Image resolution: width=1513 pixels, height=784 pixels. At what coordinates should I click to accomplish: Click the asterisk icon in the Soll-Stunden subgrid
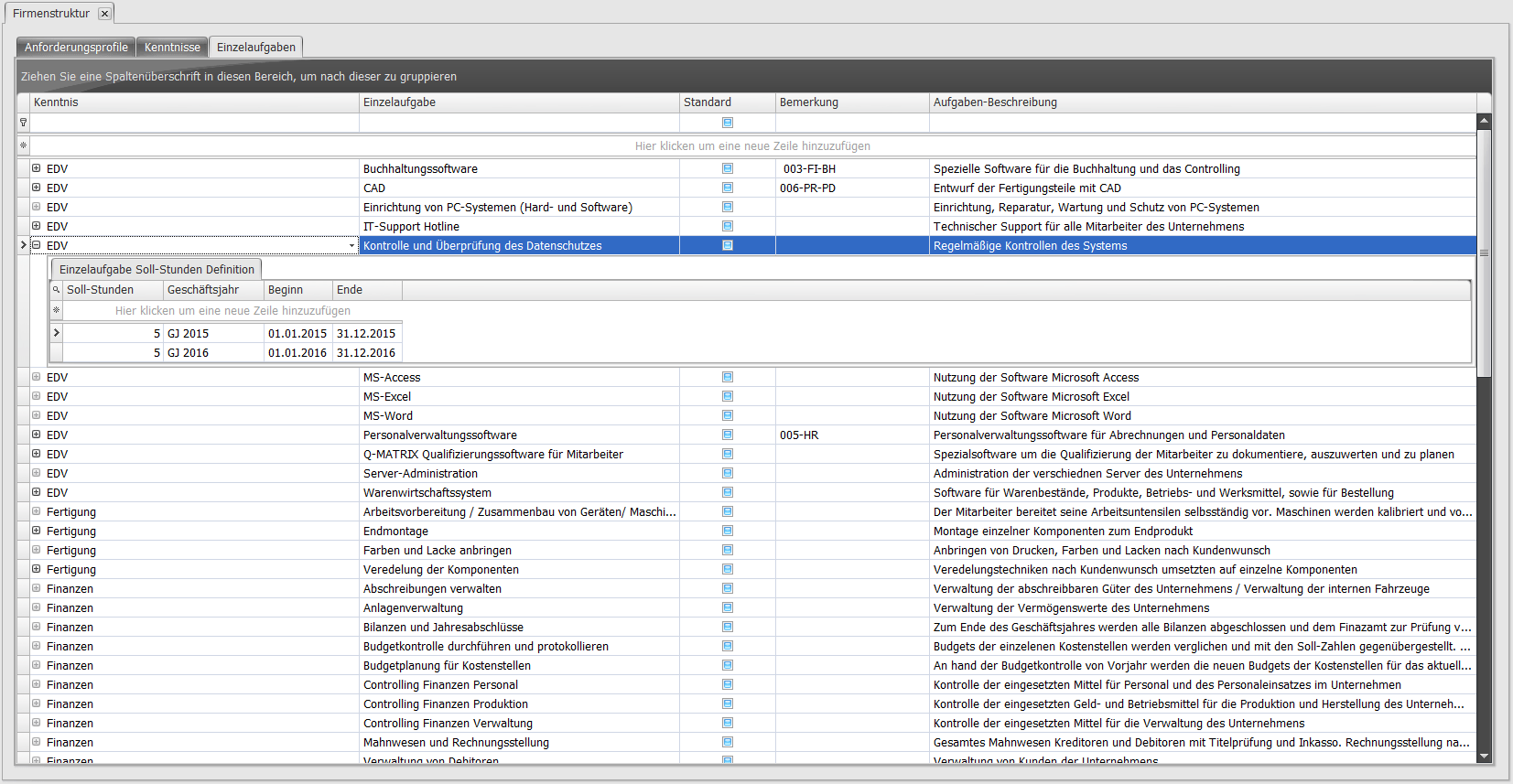click(57, 311)
